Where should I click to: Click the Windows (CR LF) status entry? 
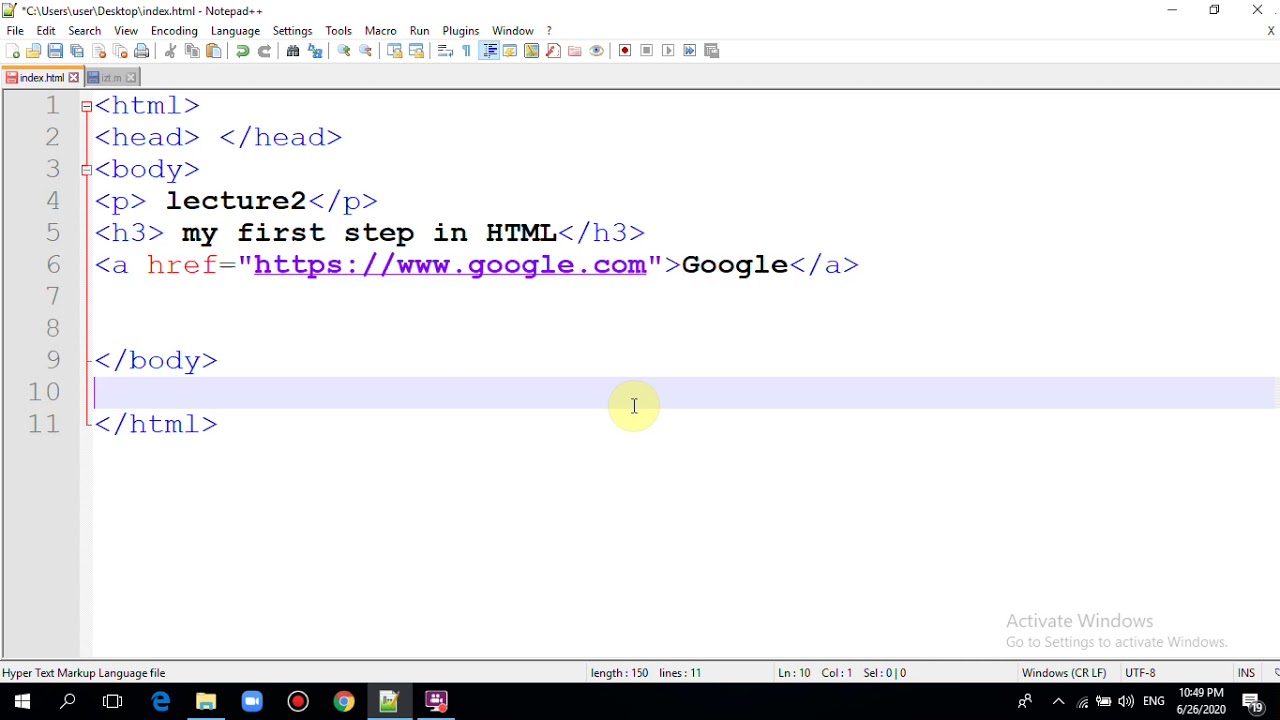(x=1064, y=673)
